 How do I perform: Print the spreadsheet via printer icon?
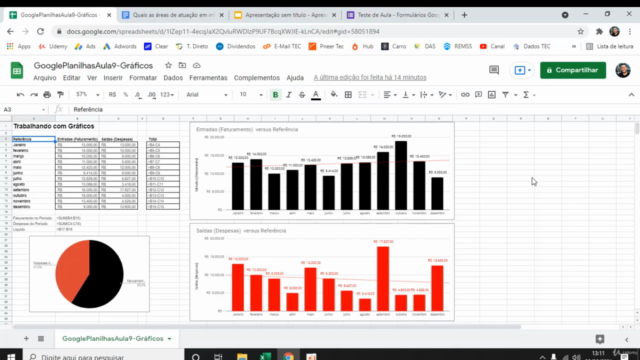point(47,95)
